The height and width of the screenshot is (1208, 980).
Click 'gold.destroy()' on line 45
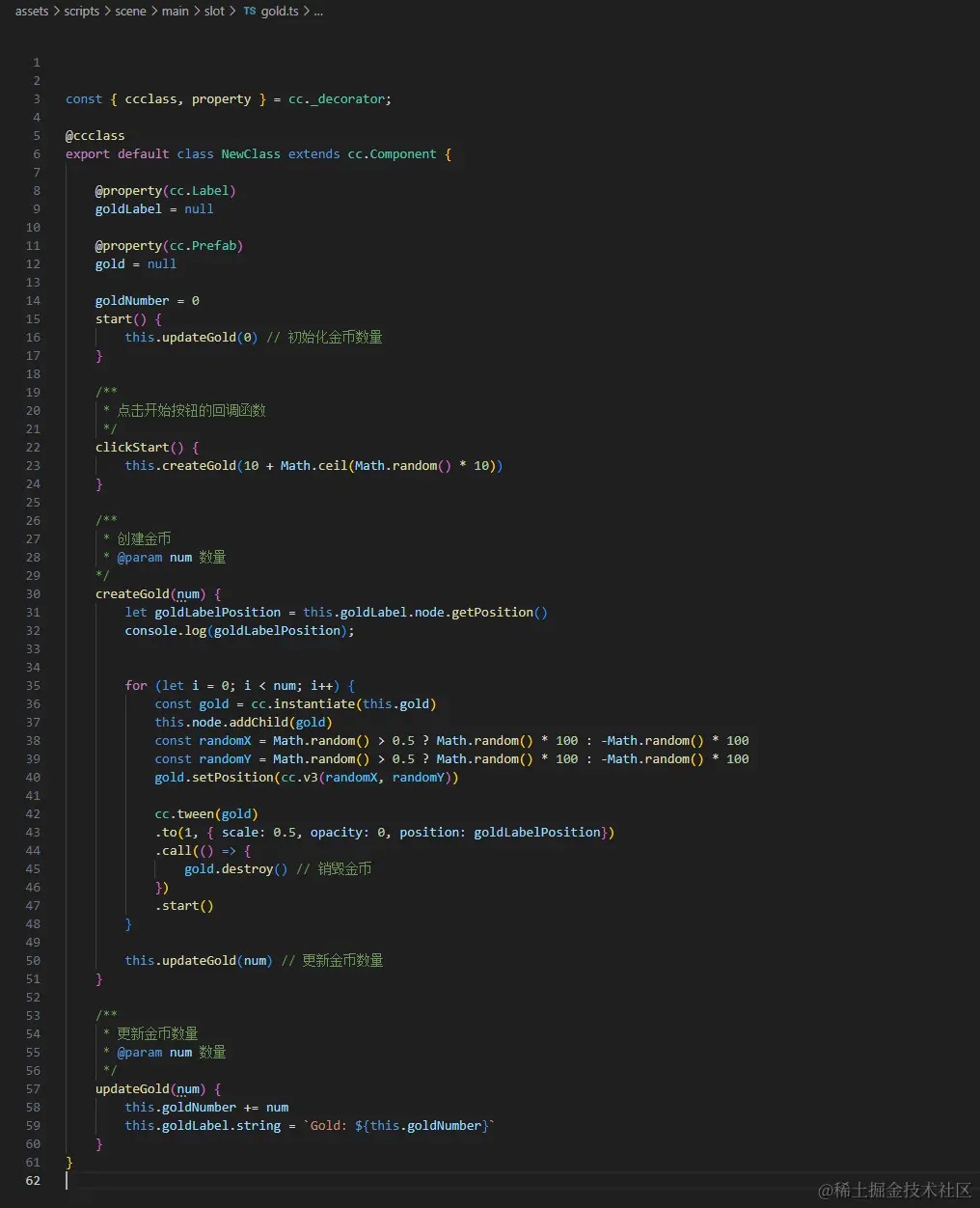(x=236, y=869)
